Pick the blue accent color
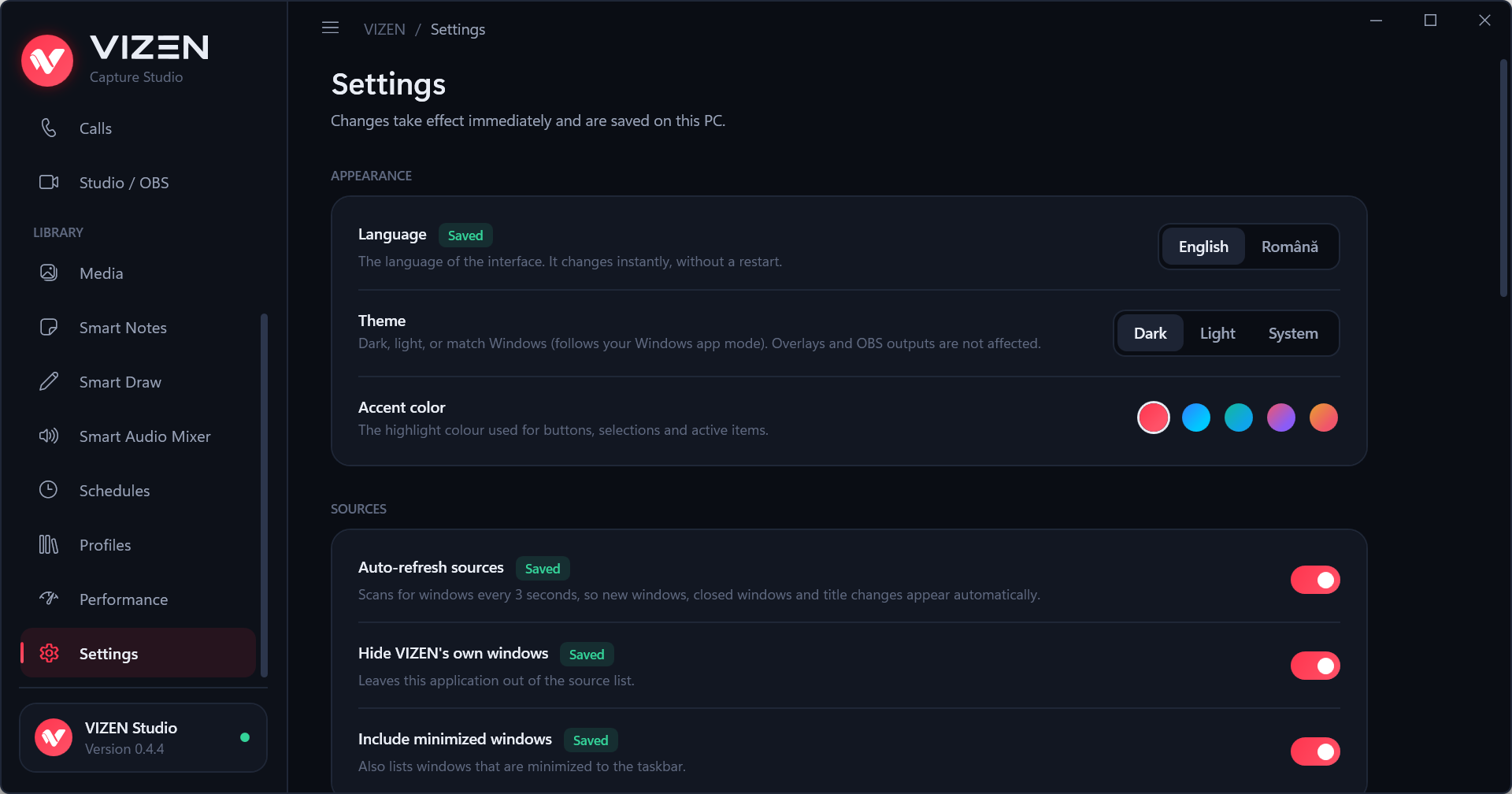 (x=1196, y=417)
